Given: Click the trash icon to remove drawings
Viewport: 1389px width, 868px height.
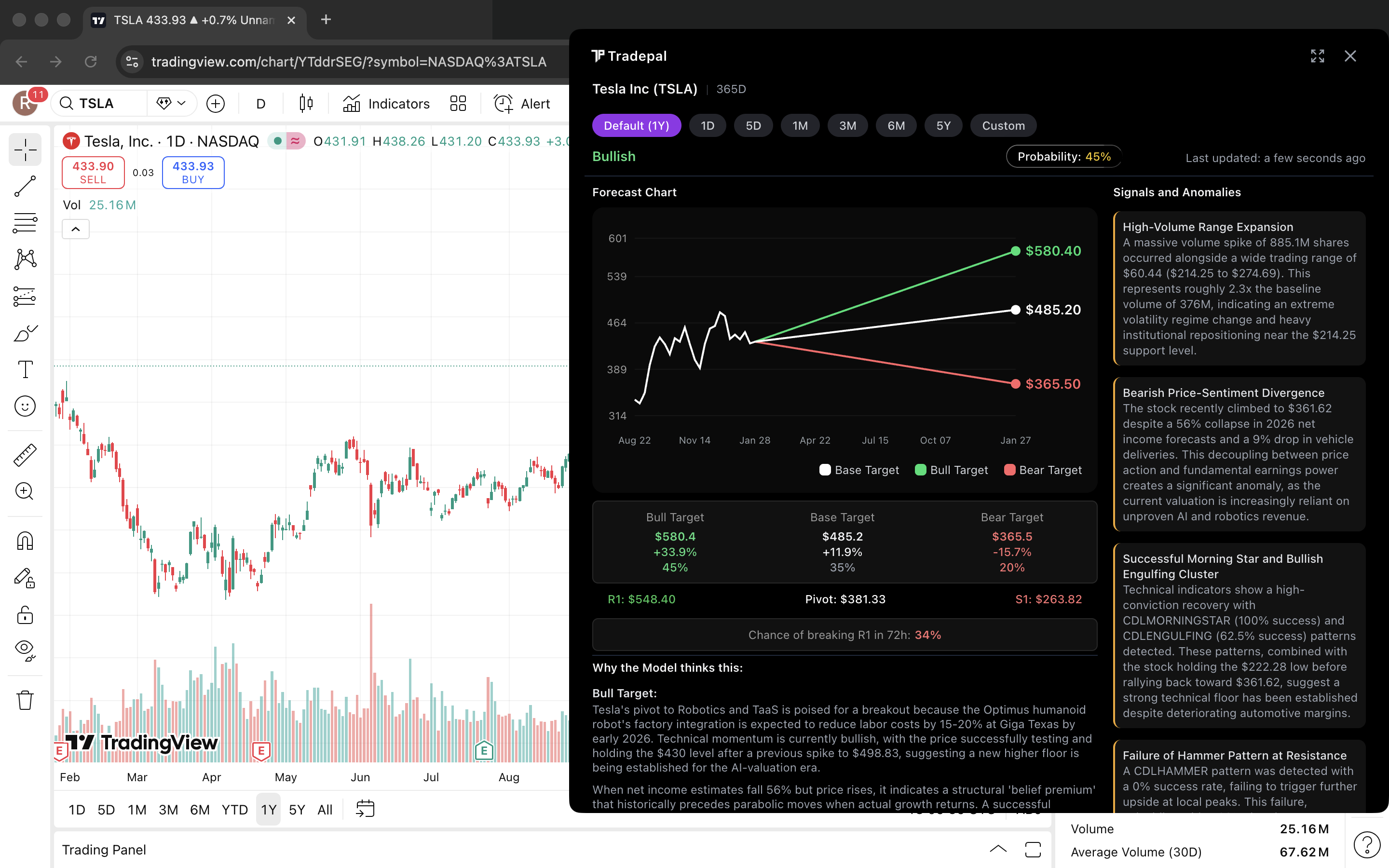Looking at the screenshot, I should [25, 700].
